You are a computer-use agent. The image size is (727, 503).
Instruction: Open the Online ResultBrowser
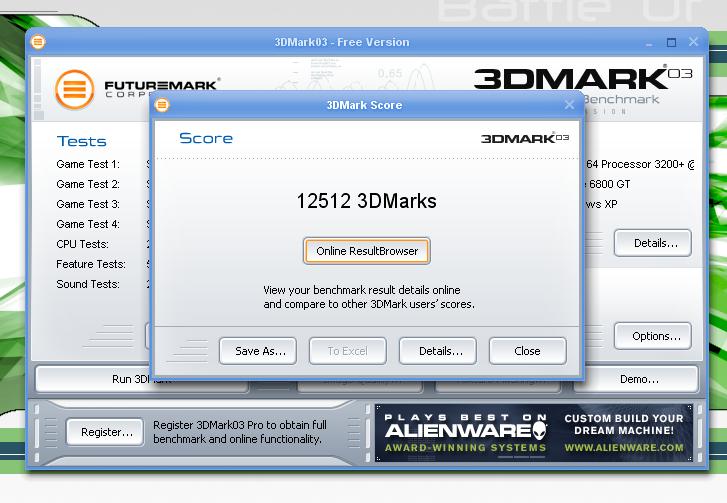coord(367,251)
